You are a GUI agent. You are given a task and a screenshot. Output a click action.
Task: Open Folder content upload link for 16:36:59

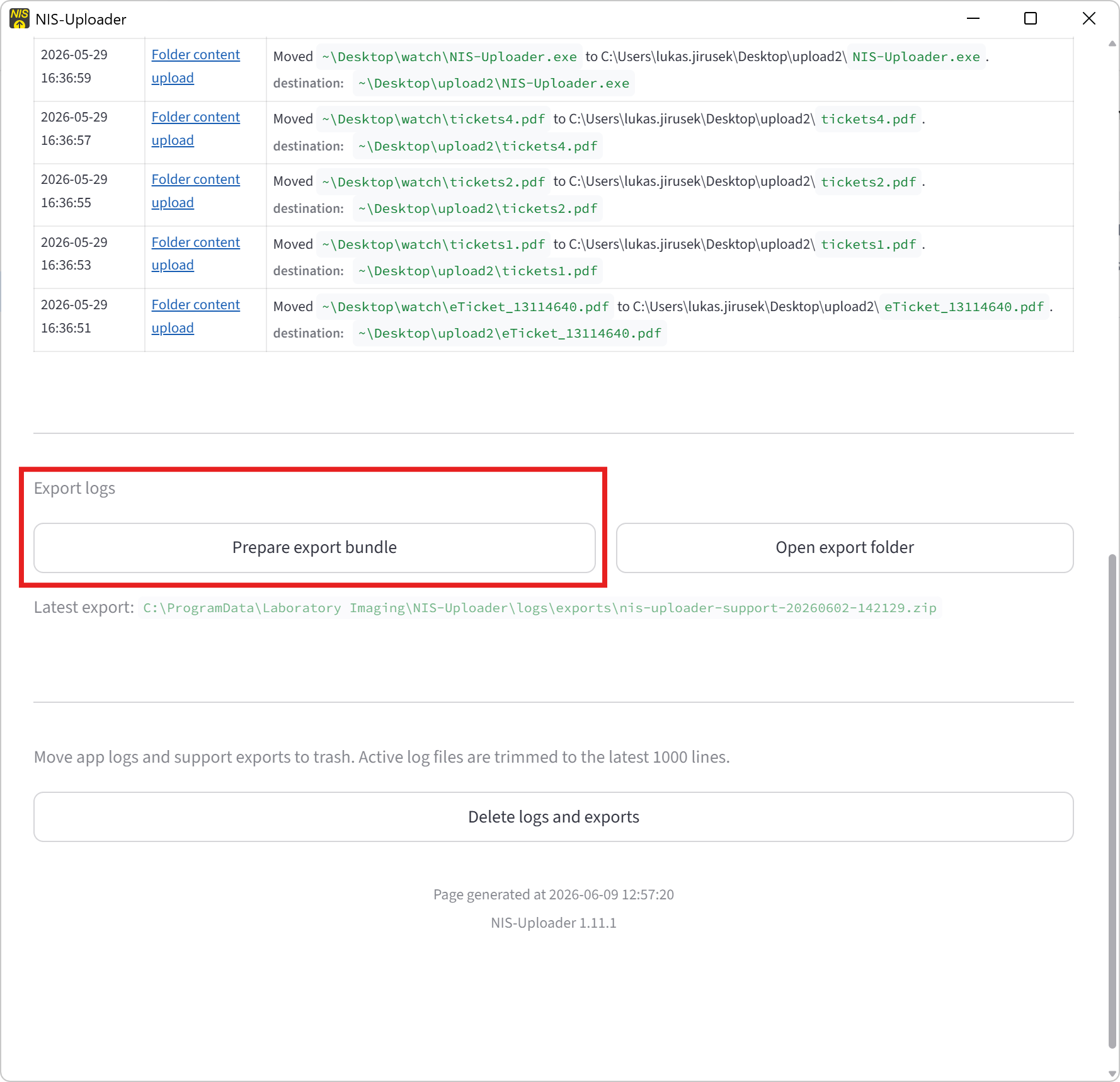click(x=195, y=66)
